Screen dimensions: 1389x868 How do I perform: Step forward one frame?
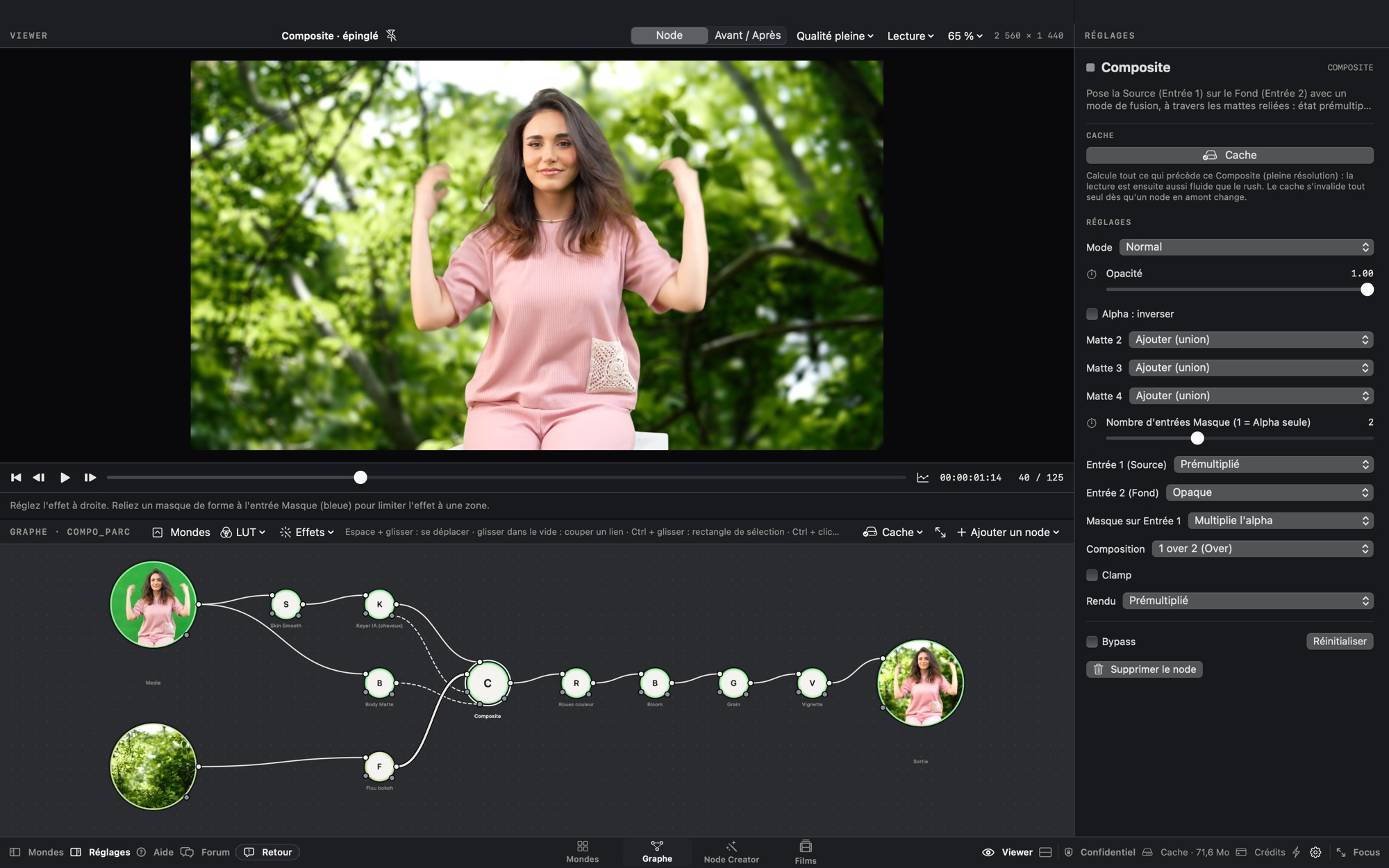[90, 478]
